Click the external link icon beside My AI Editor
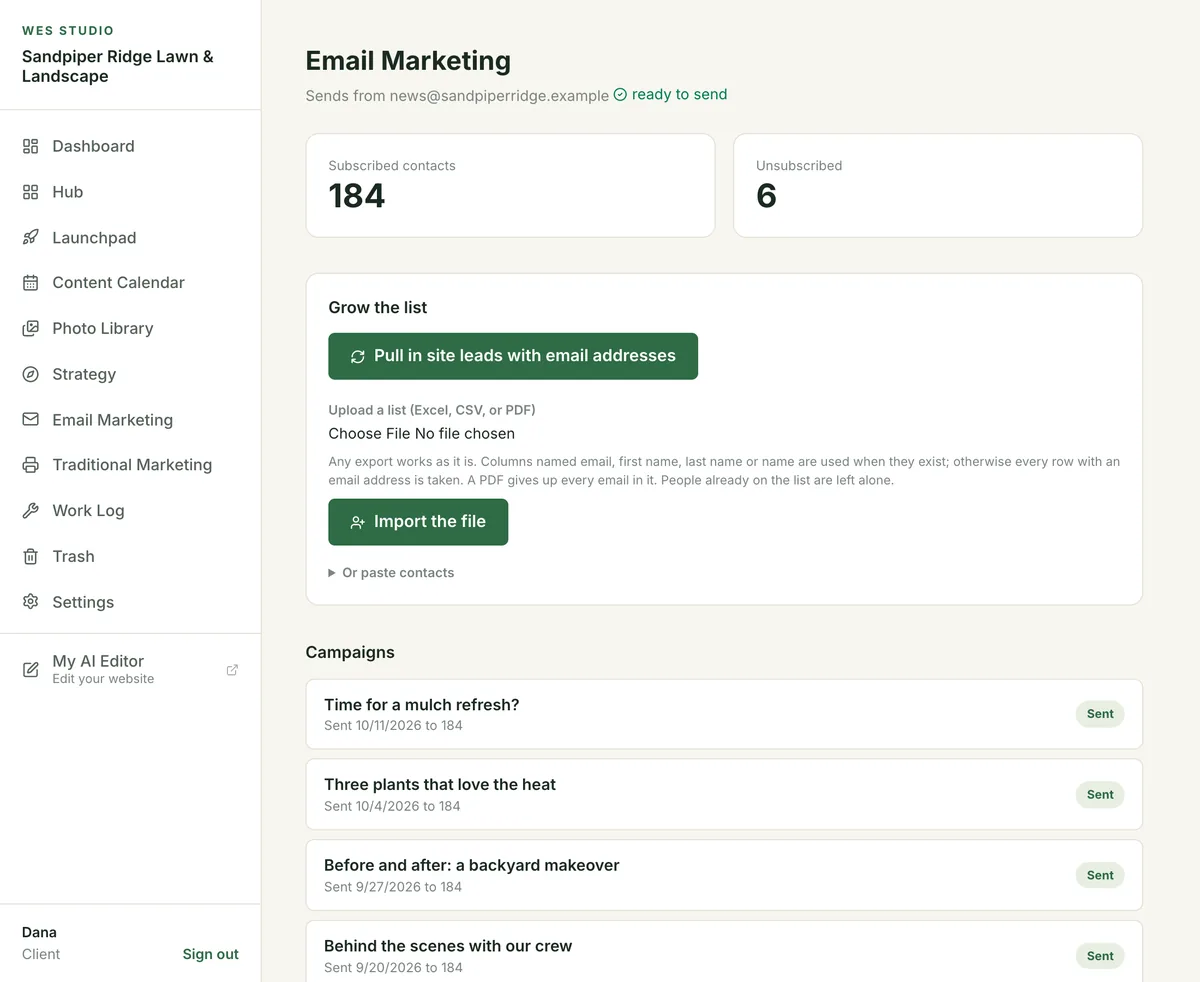 [x=232, y=670]
